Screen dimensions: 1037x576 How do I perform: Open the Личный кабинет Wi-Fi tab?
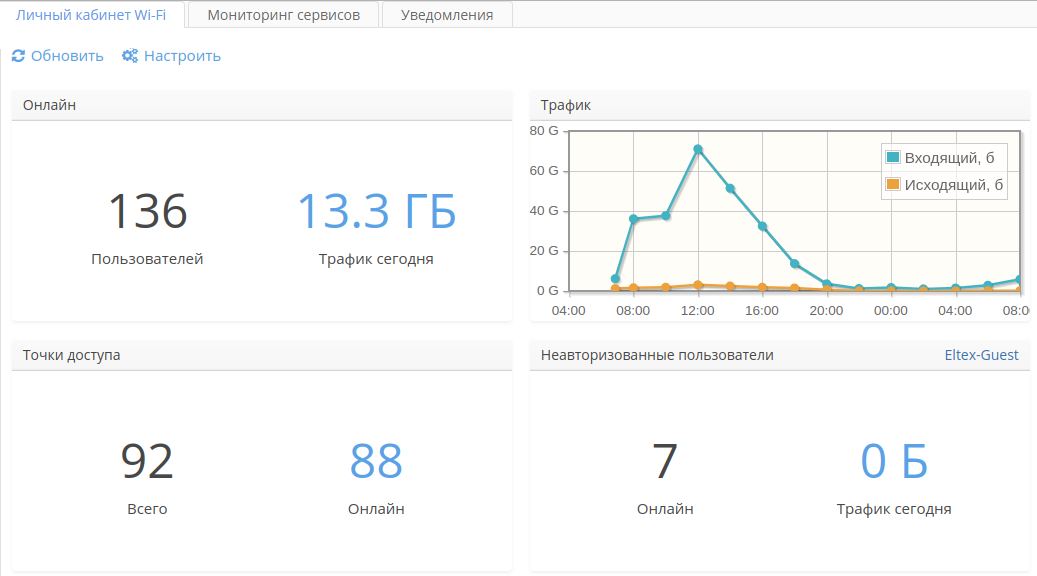point(91,15)
